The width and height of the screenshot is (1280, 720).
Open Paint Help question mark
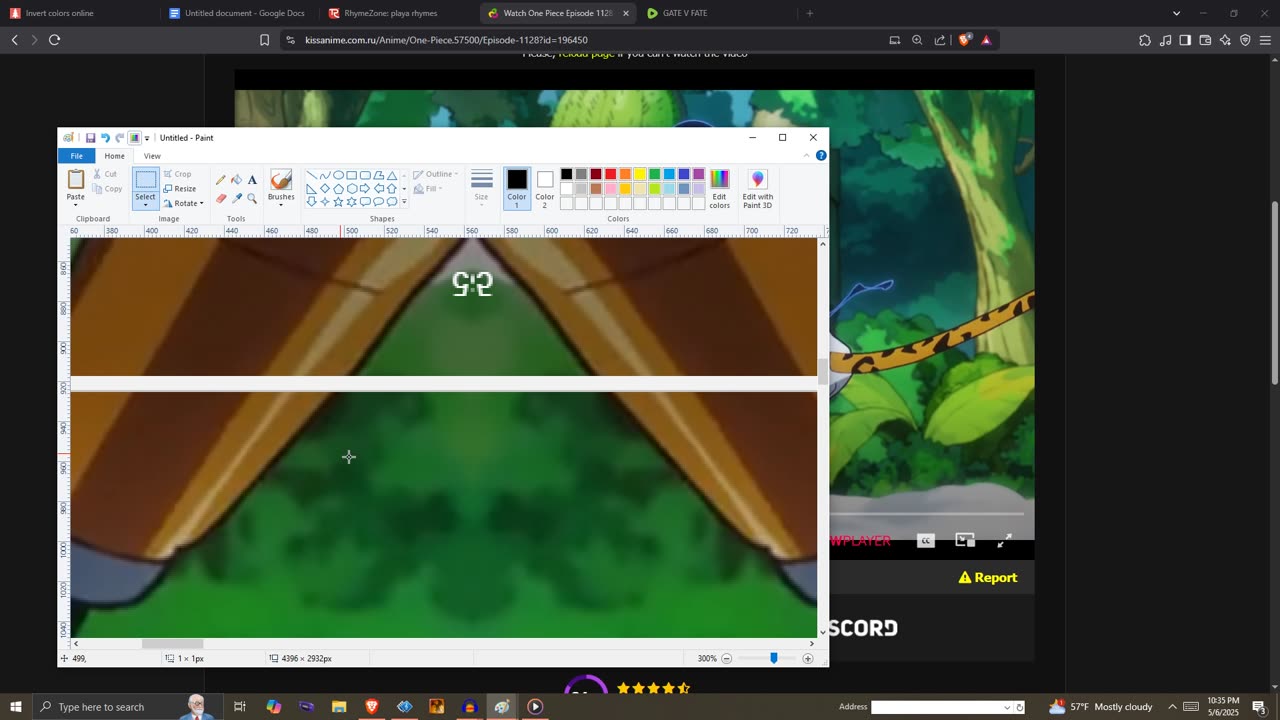click(821, 156)
